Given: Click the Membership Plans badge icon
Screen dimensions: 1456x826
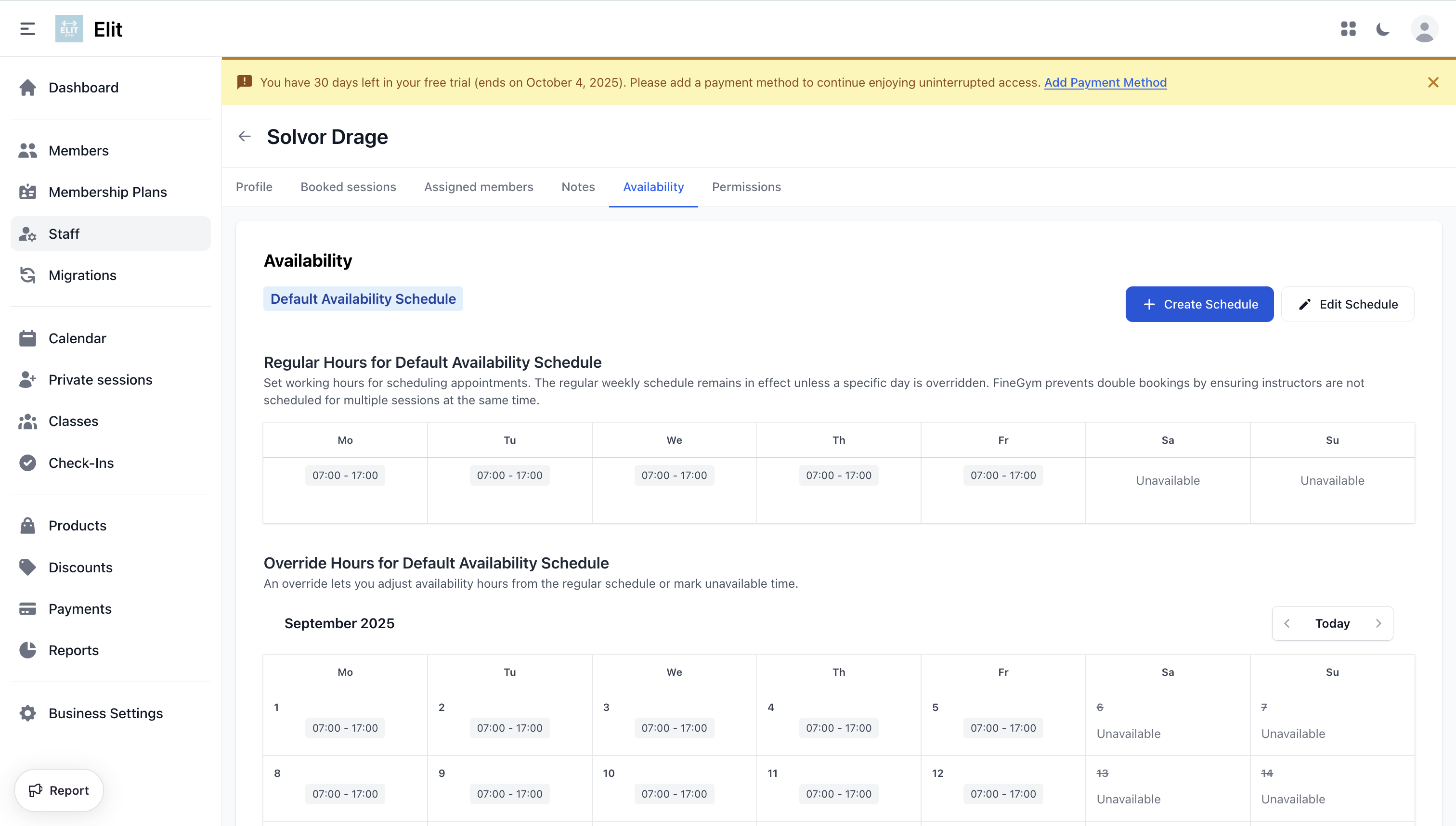Looking at the screenshot, I should coord(27,192).
